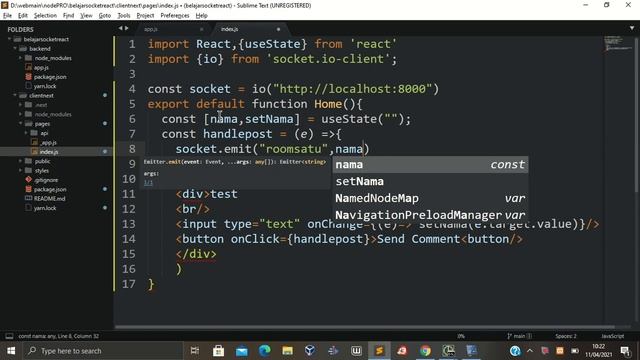Click the horizontal scrollbar below editor
The height and width of the screenshot is (360, 640).
pos(364,327)
